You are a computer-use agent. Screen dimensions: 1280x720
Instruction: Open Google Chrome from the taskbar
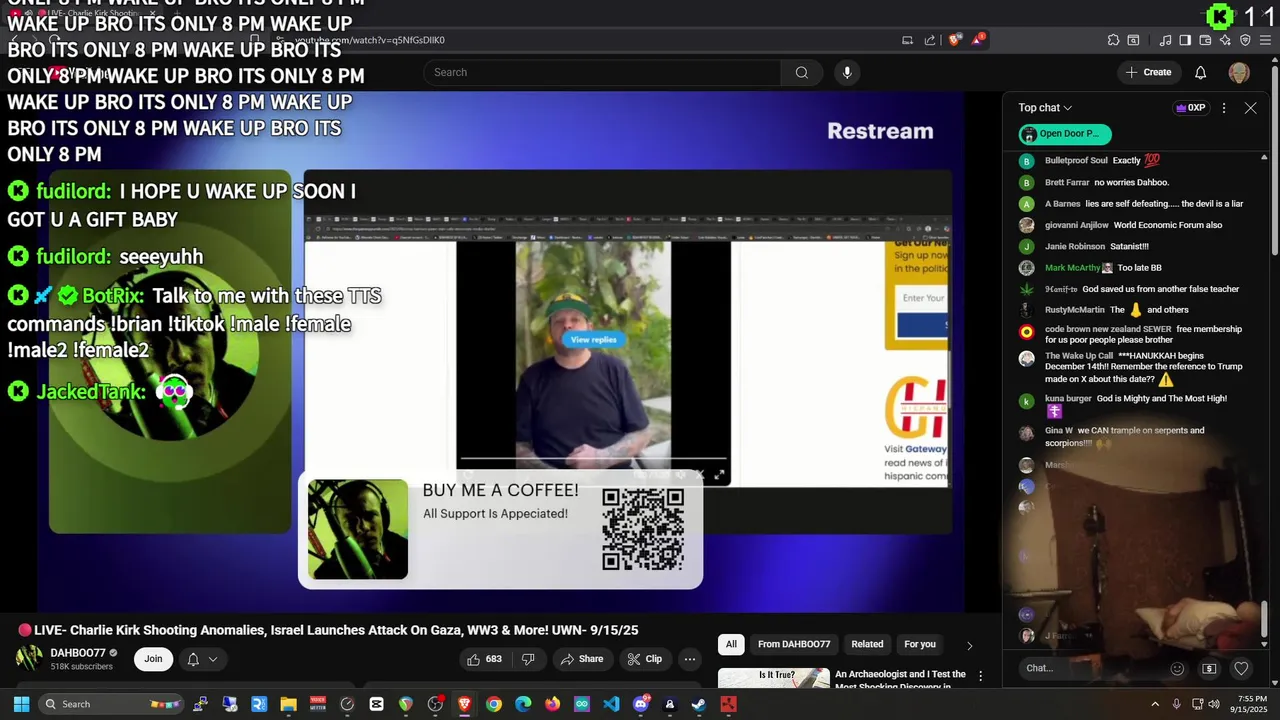[494, 704]
